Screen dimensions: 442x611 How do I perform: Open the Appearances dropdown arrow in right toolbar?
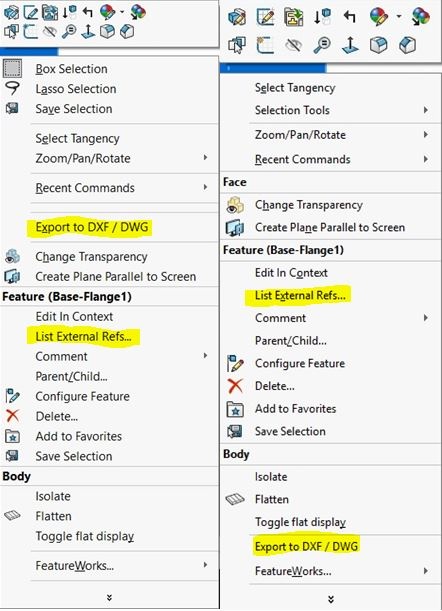pyautogui.click(x=398, y=17)
